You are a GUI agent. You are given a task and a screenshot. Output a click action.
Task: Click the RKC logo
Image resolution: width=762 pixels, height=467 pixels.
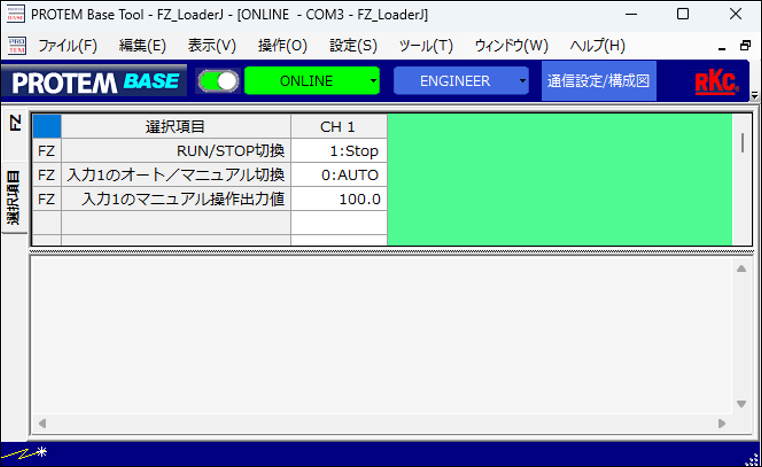tap(716, 82)
